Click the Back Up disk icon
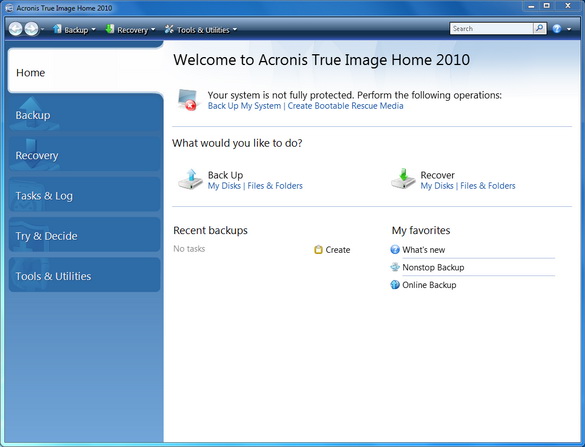Viewport: 585px width, 447px height. point(190,179)
